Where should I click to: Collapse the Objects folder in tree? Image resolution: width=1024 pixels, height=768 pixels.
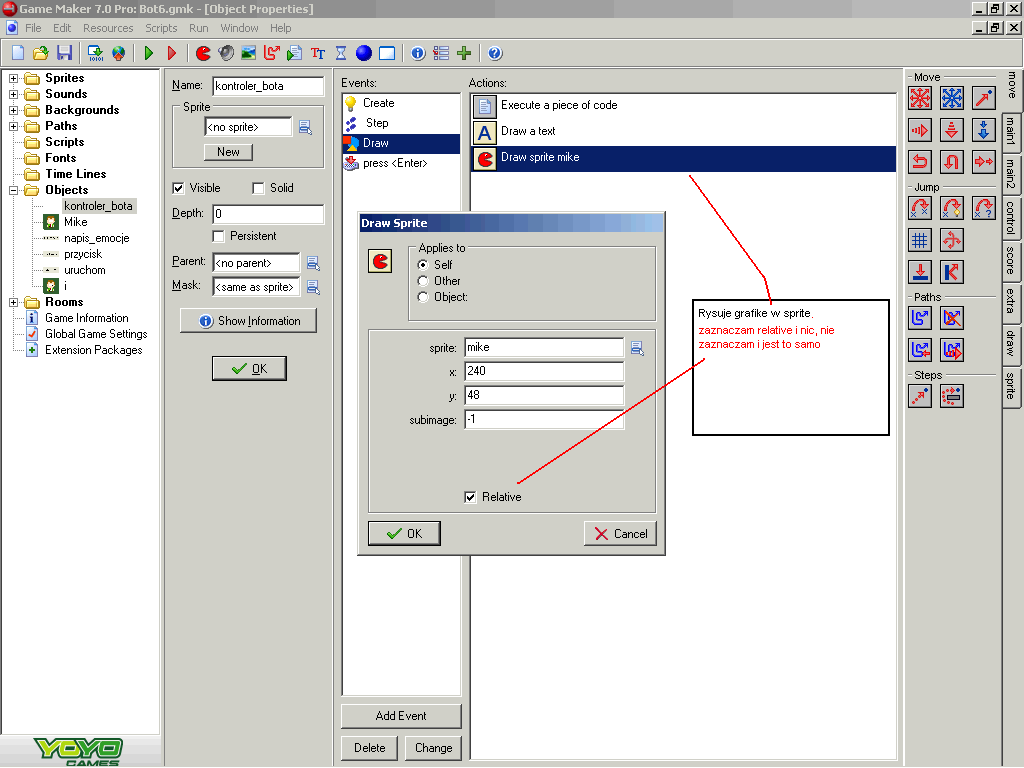14,190
